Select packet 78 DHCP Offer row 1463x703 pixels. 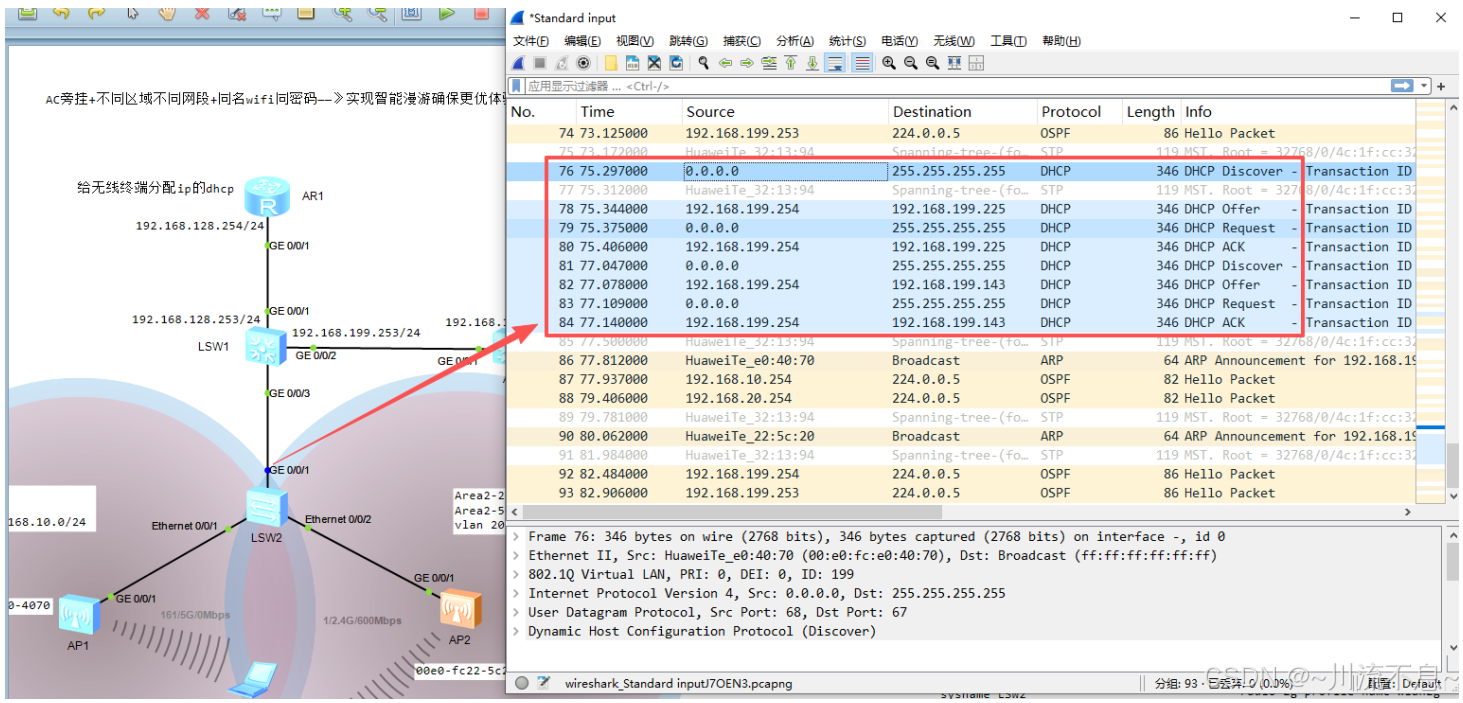pyautogui.click(x=962, y=209)
